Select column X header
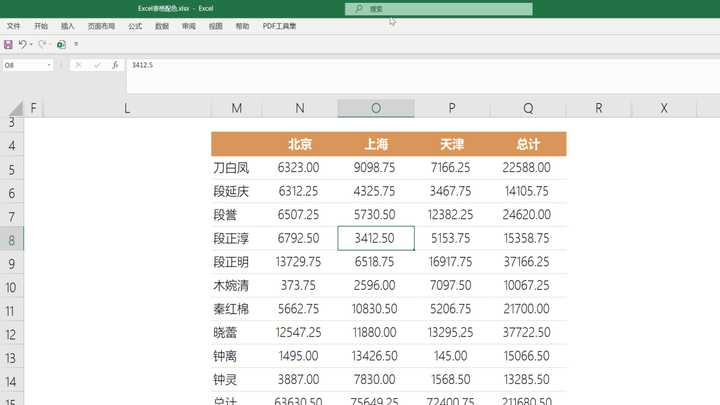720x405 pixels. point(664,108)
